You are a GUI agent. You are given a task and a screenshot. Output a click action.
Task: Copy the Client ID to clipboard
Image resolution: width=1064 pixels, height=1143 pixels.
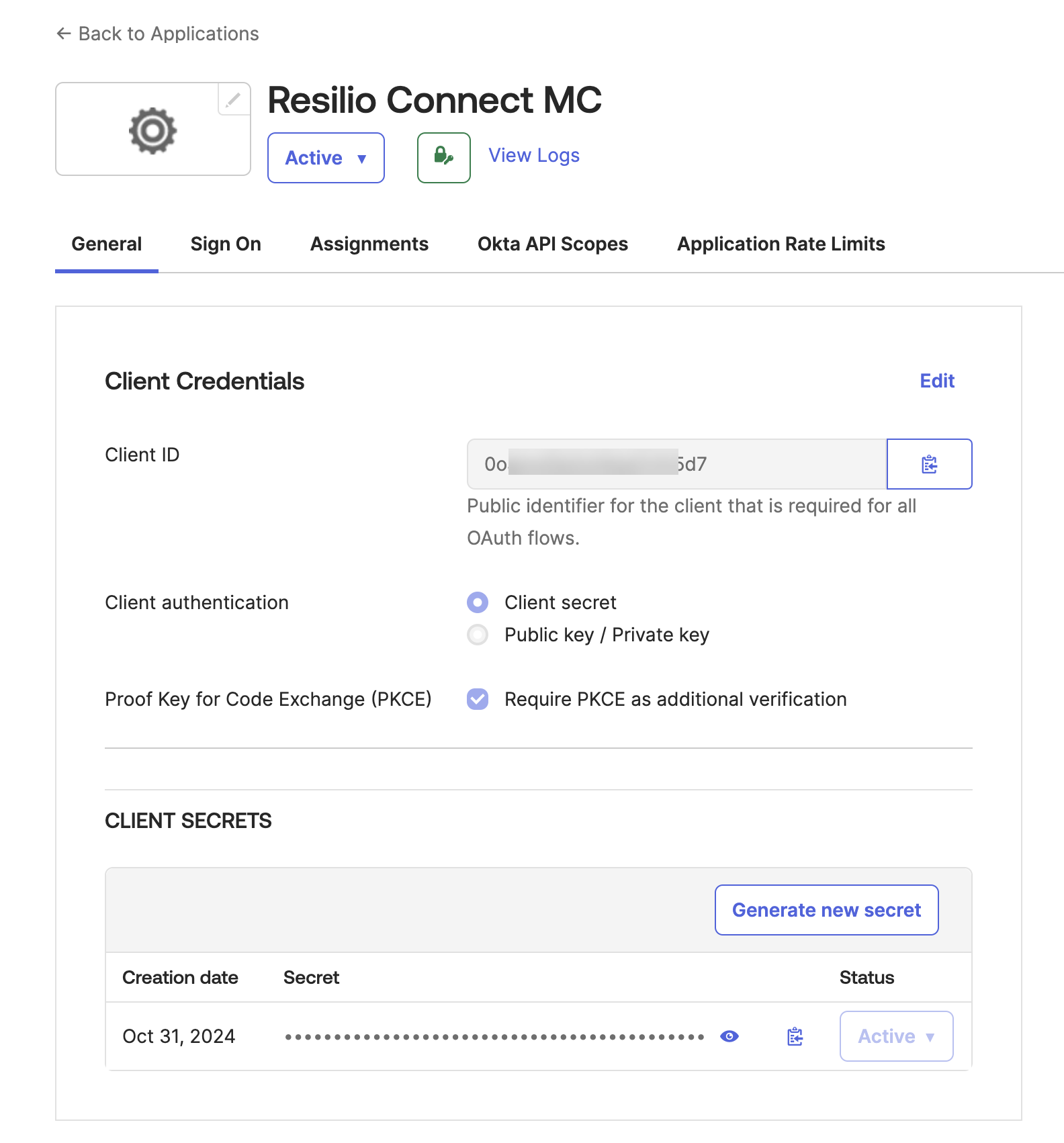pos(929,464)
